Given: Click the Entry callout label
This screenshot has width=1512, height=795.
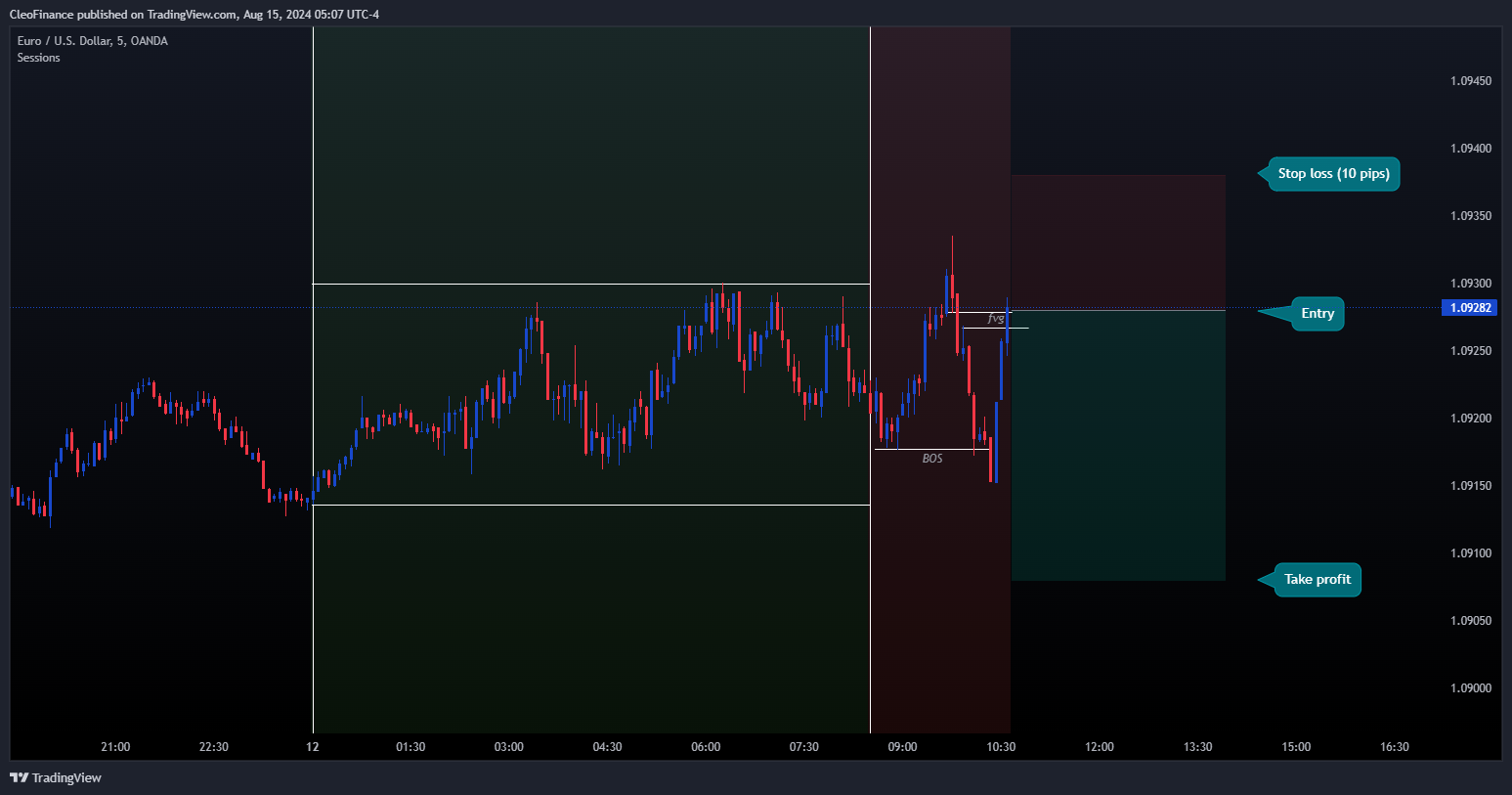Looking at the screenshot, I should point(1318,314).
